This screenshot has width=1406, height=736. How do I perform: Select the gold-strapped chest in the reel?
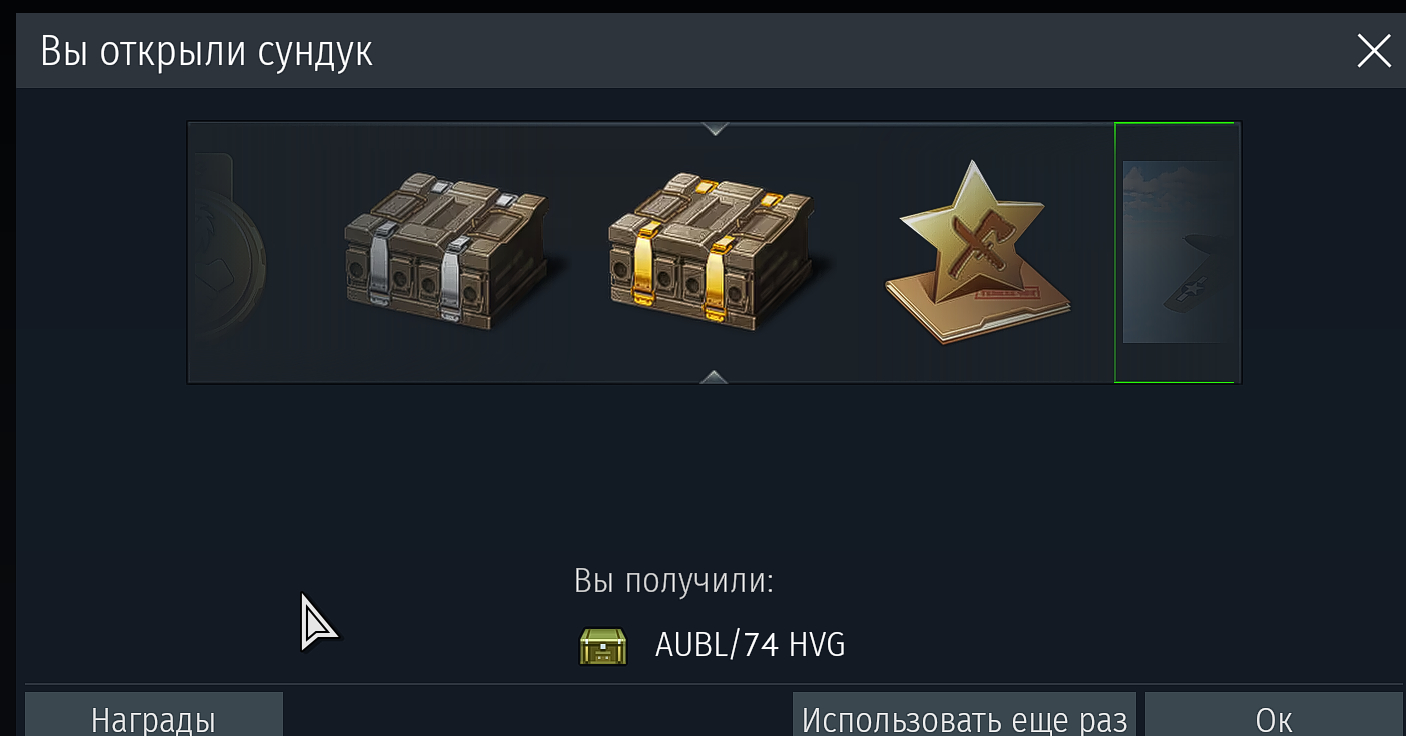[711, 252]
